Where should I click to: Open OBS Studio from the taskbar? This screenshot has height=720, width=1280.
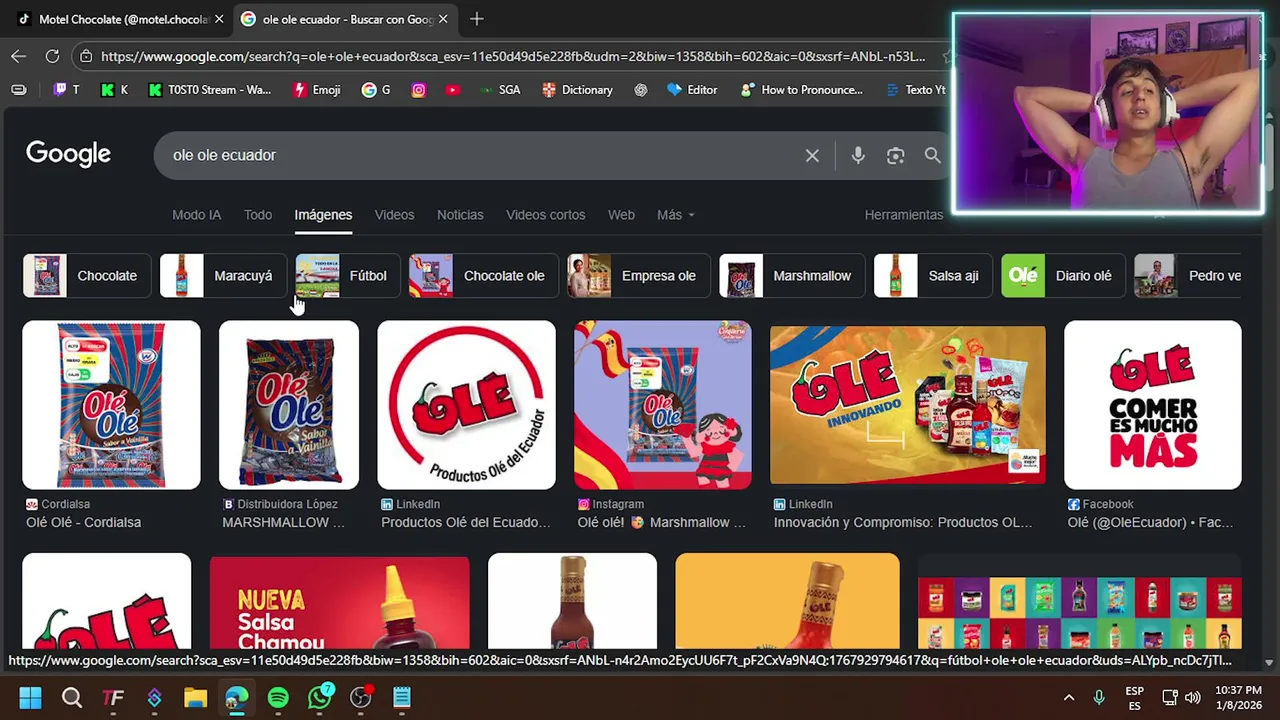pos(361,697)
